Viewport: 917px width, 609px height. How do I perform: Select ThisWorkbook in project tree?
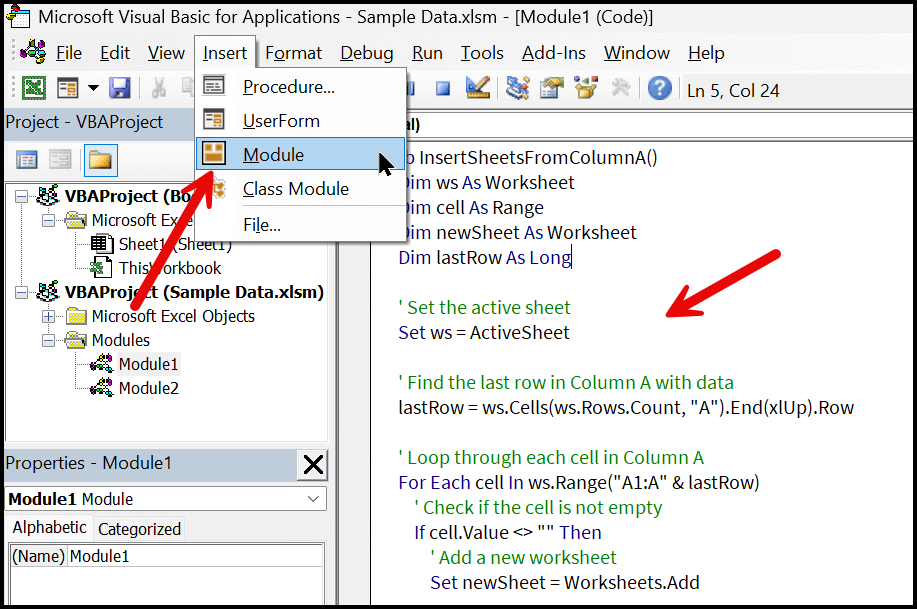170,268
